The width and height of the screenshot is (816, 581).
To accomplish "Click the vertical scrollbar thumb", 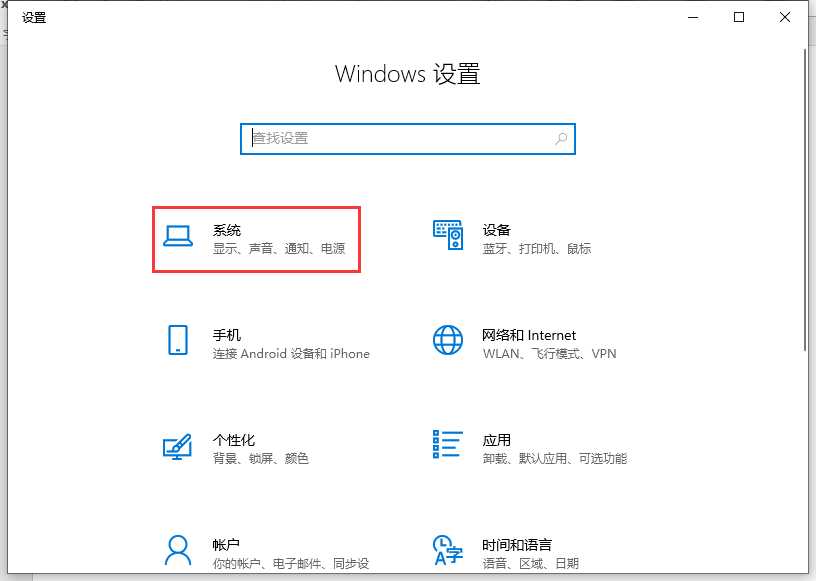I will 805,200.
